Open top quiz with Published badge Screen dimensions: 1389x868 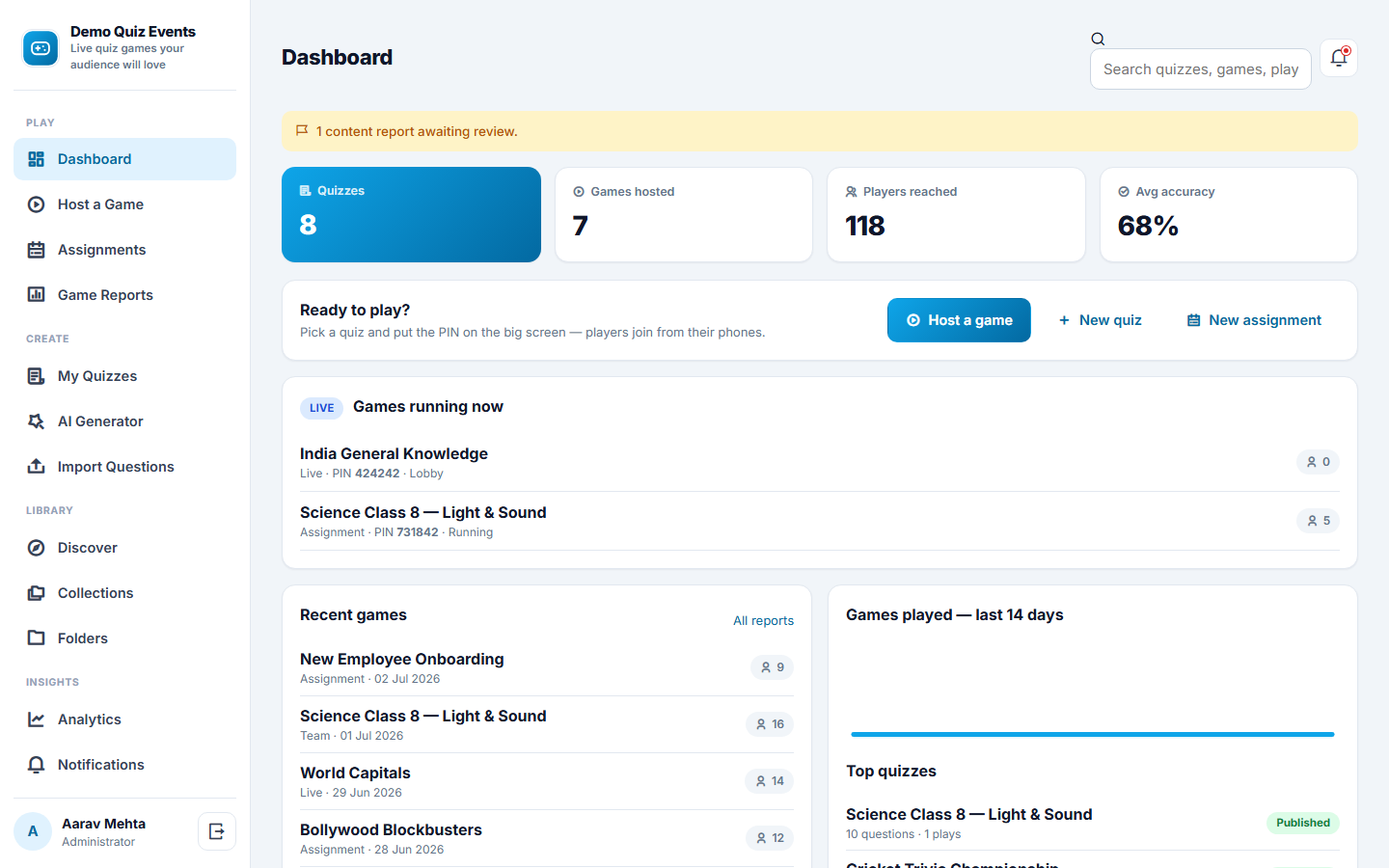[x=1093, y=823]
